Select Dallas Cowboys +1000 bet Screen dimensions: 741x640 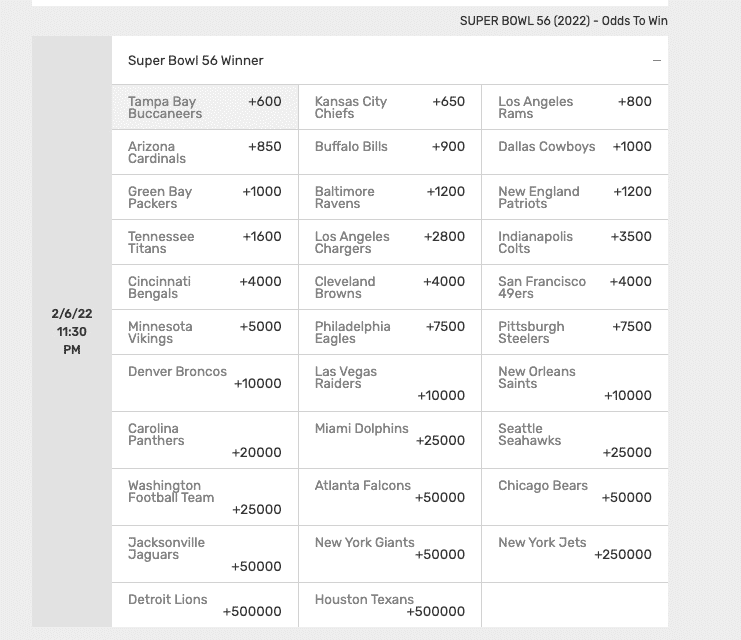coord(575,152)
